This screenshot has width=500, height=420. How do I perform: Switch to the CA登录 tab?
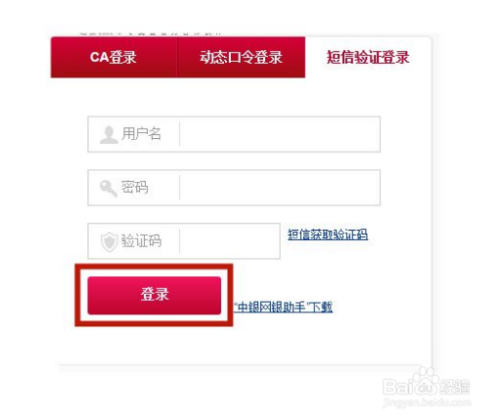(114, 57)
